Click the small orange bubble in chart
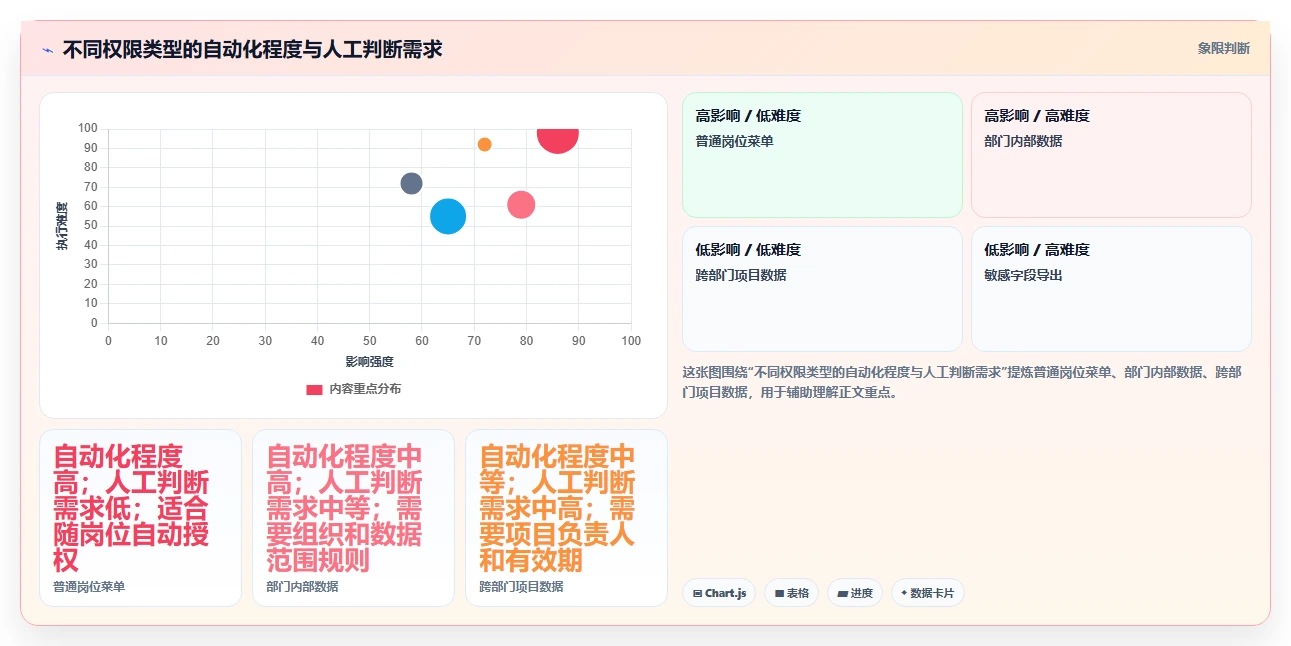This screenshot has height=646, width=1291. click(x=484, y=144)
